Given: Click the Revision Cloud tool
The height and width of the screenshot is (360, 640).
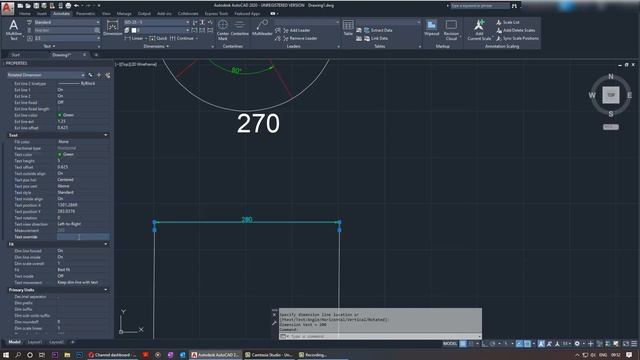Looking at the screenshot, I should 451,30.
